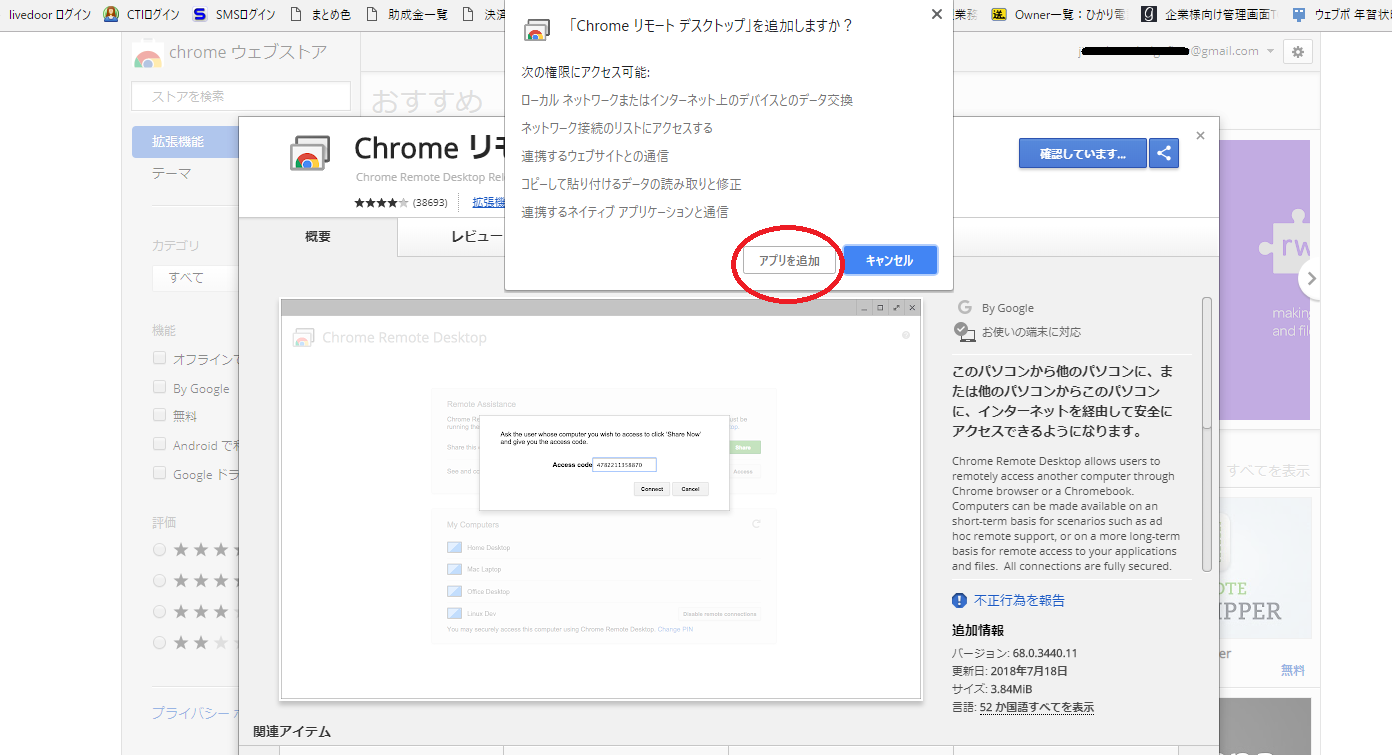
Task: Click the blue alert icon next to 不正行為を報告
Action: (960, 600)
